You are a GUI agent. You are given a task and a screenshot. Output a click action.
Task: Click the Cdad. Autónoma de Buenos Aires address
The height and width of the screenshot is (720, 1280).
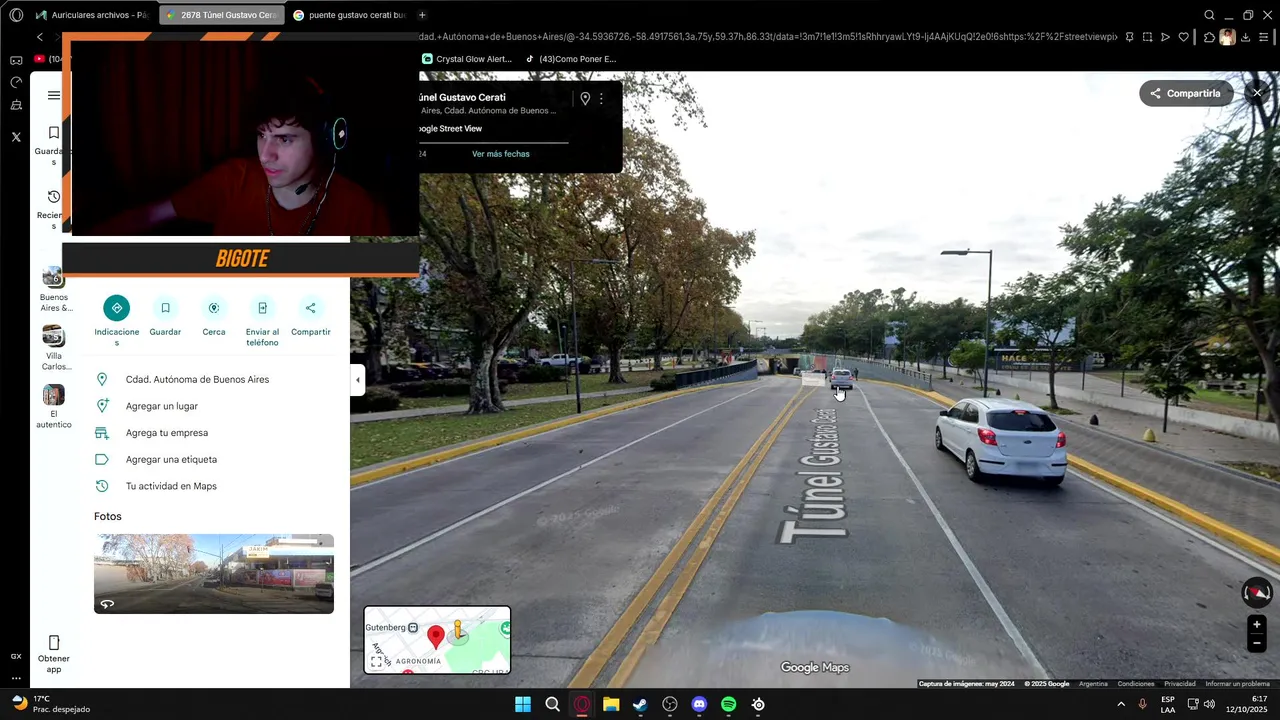pyautogui.click(x=197, y=380)
